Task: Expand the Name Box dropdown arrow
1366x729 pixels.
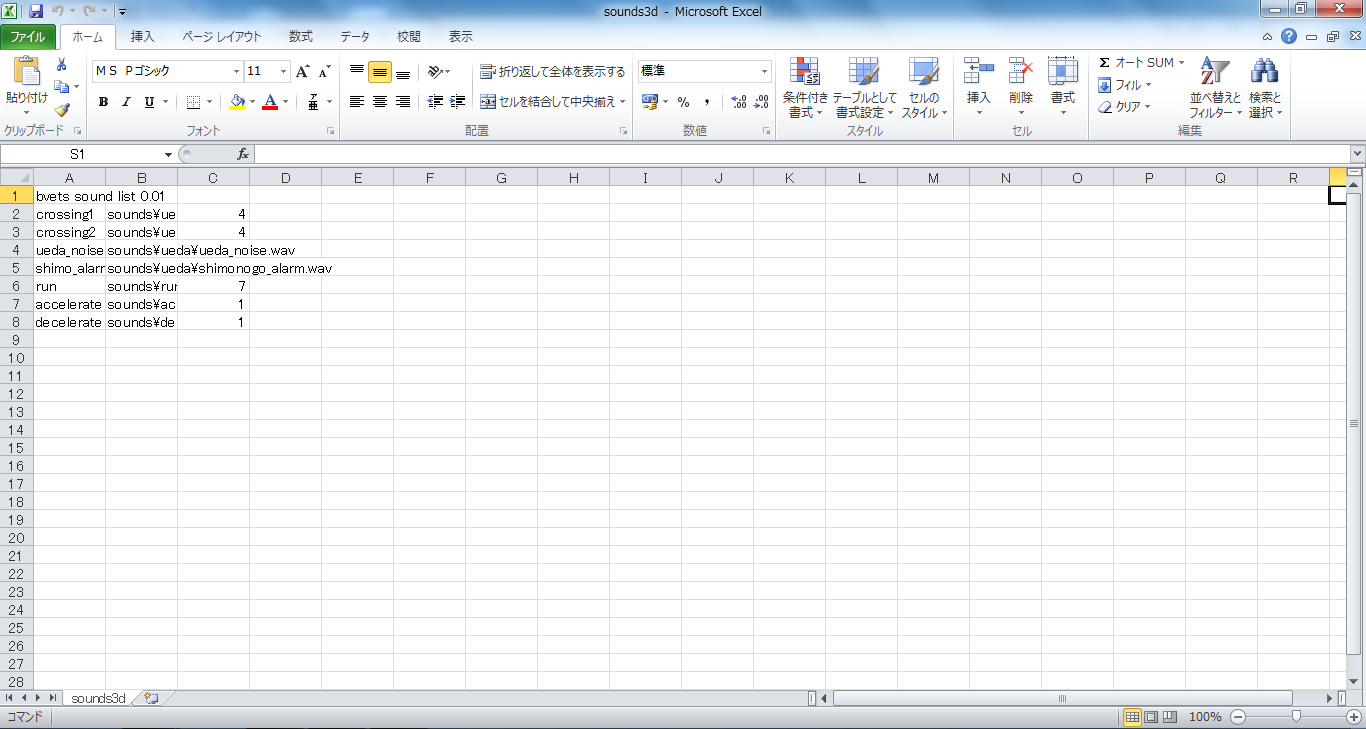Action: pos(169,154)
